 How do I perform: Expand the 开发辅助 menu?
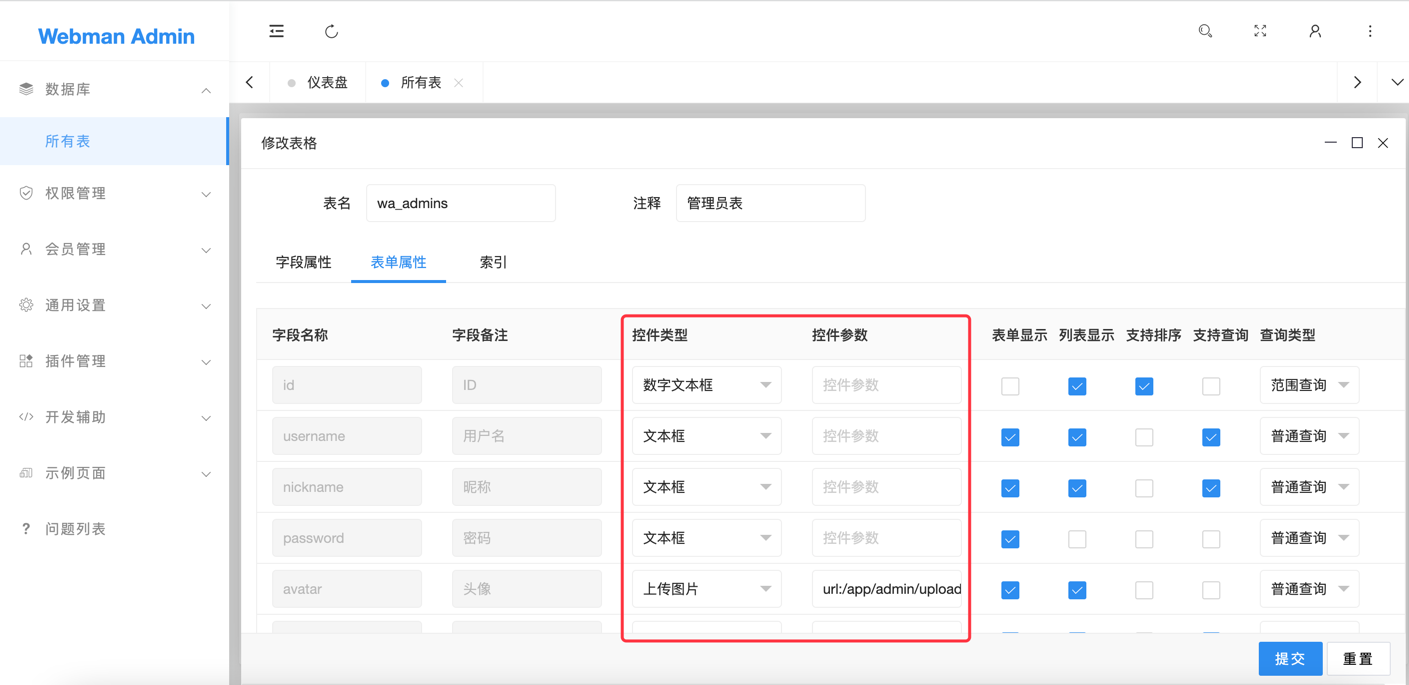(x=206, y=418)
